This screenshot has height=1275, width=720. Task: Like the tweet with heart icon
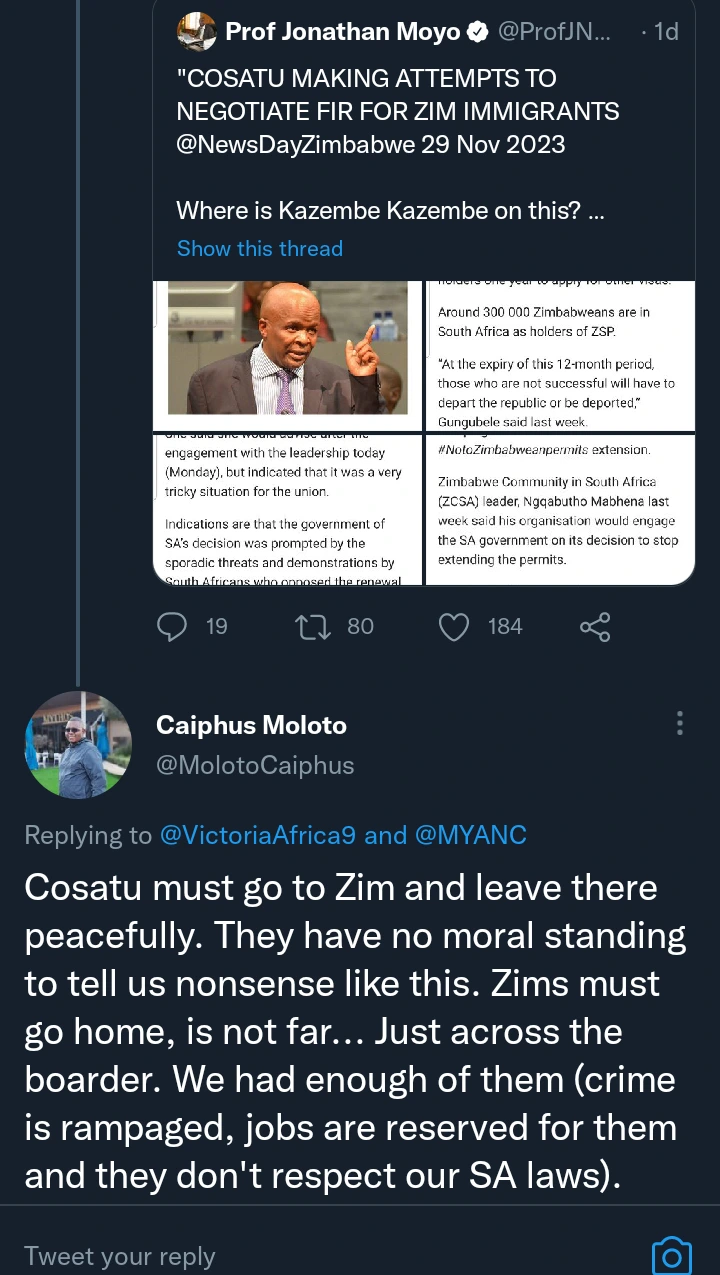[x=455, y=626]
